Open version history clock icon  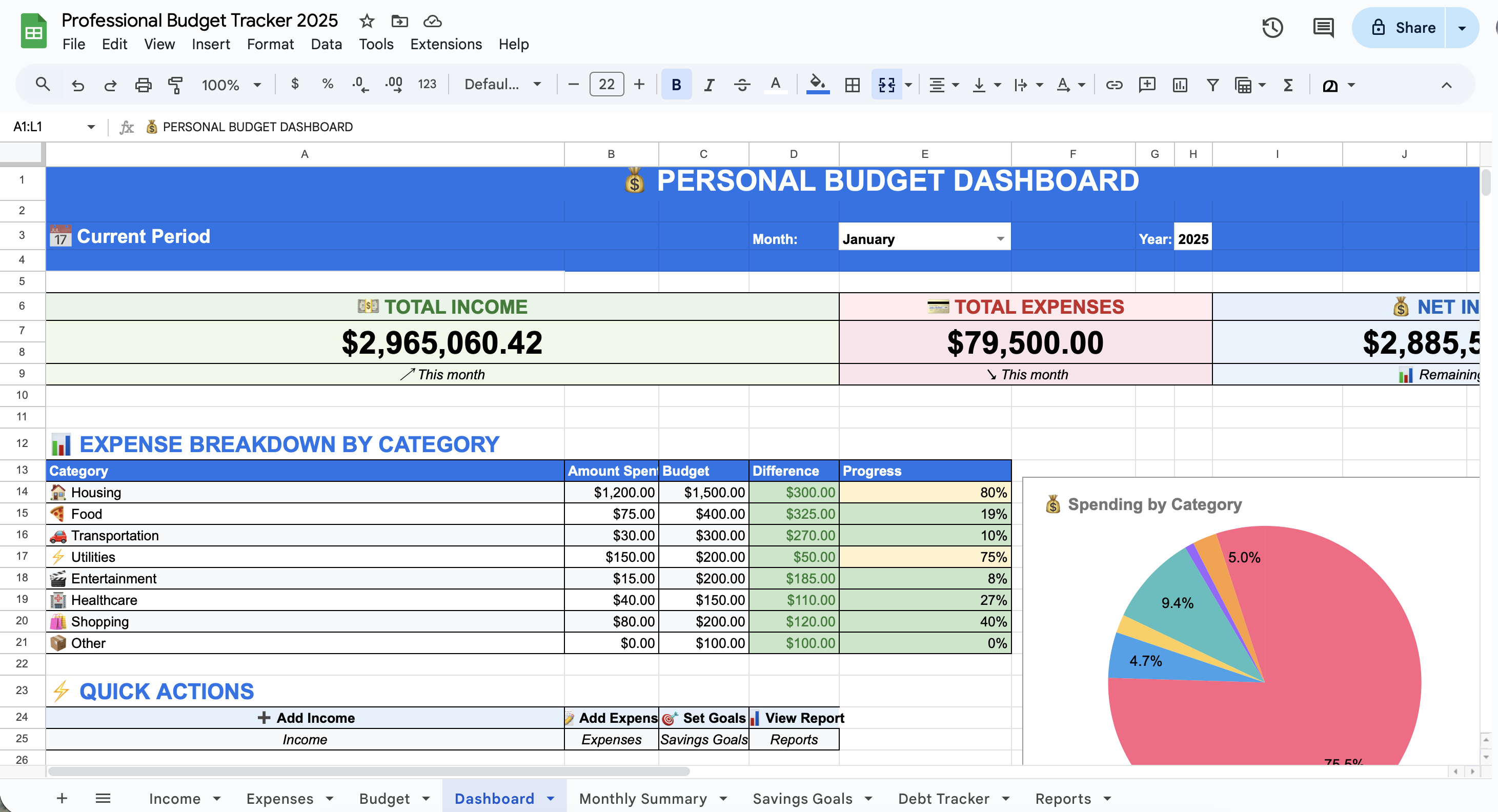tap(1272, 27)
